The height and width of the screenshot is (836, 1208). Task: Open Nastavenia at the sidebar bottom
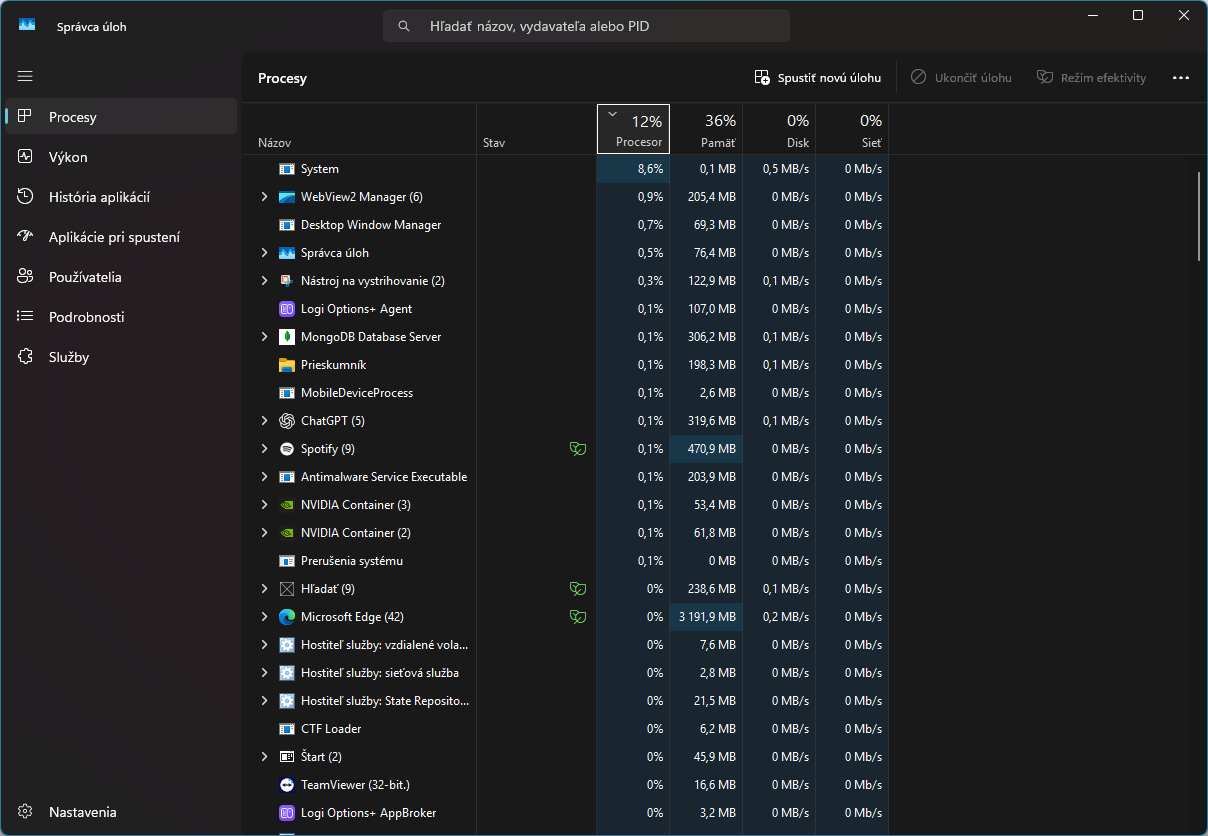(x=121, y=812)
